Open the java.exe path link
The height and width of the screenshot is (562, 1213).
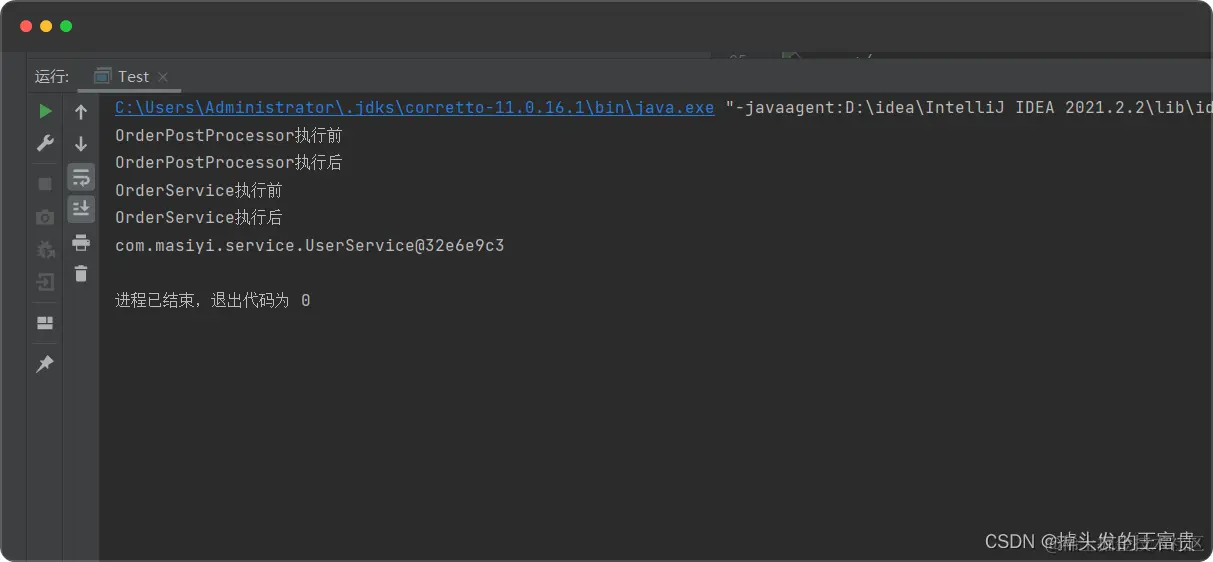tap(415, 107)
